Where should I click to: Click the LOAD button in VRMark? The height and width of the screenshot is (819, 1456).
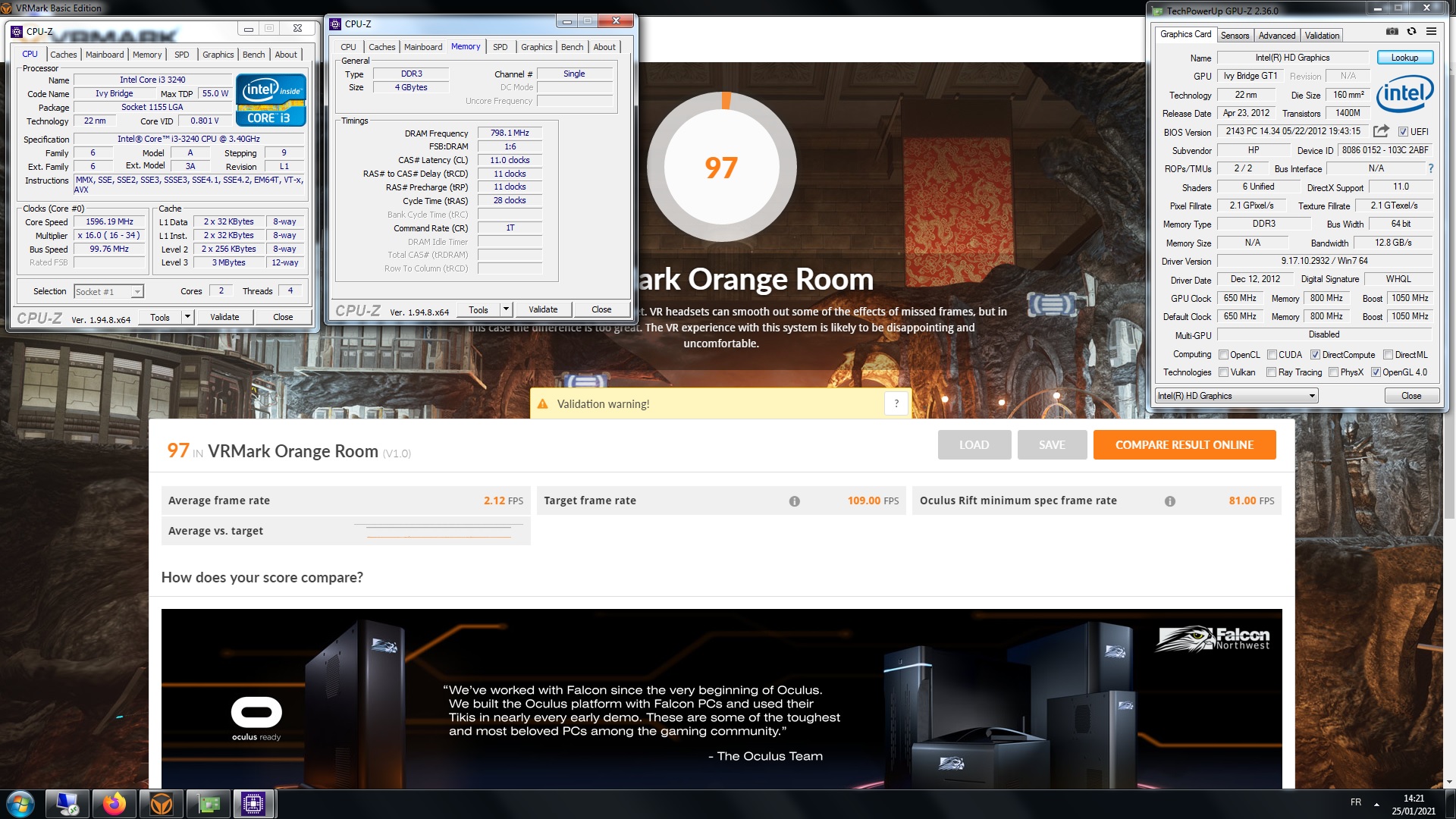974,445
